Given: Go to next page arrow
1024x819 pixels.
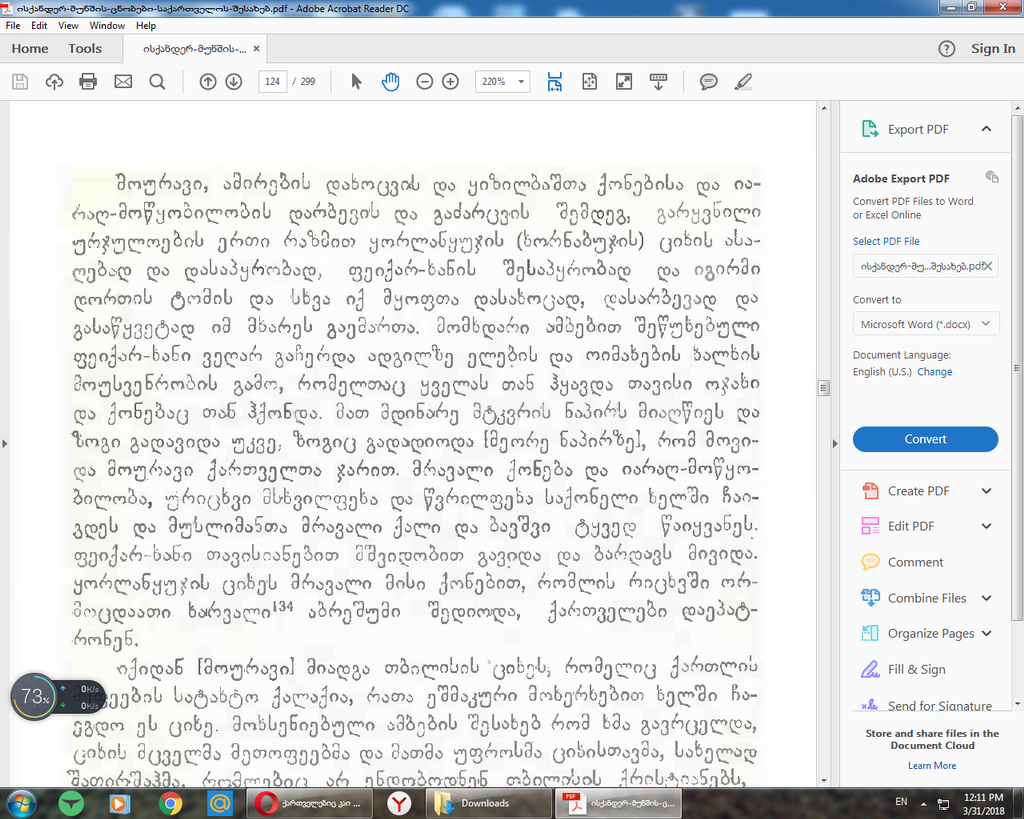Looking at the screenshot, I should [234, 82].
